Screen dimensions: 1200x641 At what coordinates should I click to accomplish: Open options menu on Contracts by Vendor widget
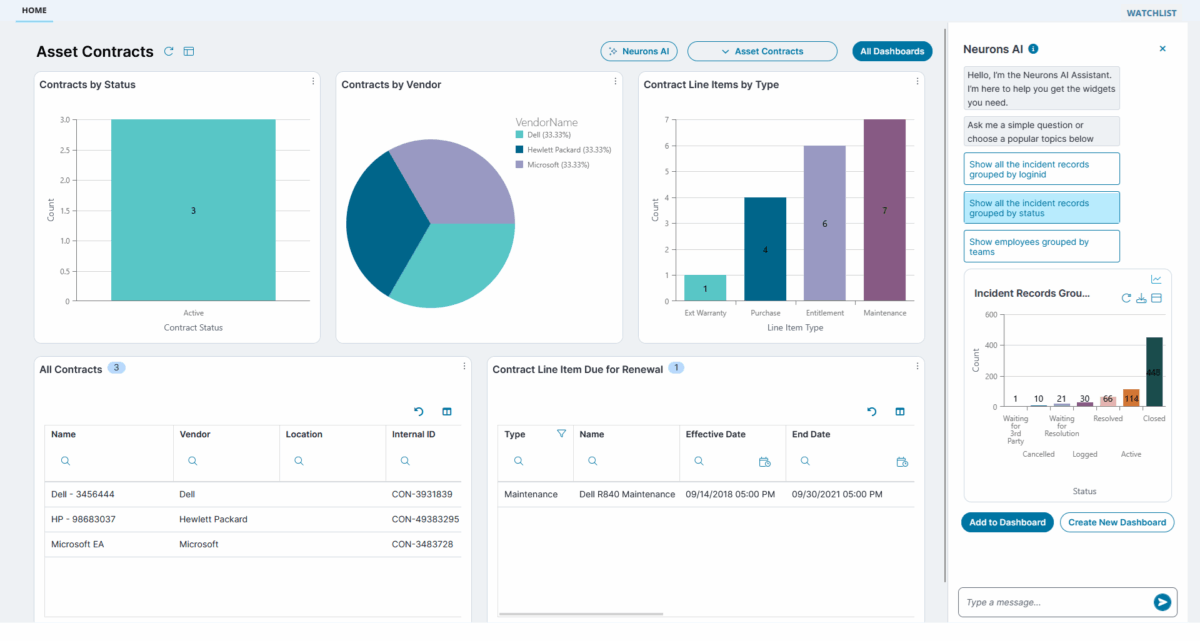(x=614, y=84)
